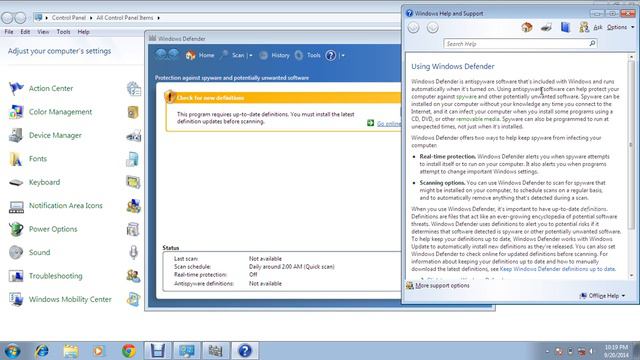The image size is (640, 360).
Task: Open the Fonts folder icon
Action: 16,159
